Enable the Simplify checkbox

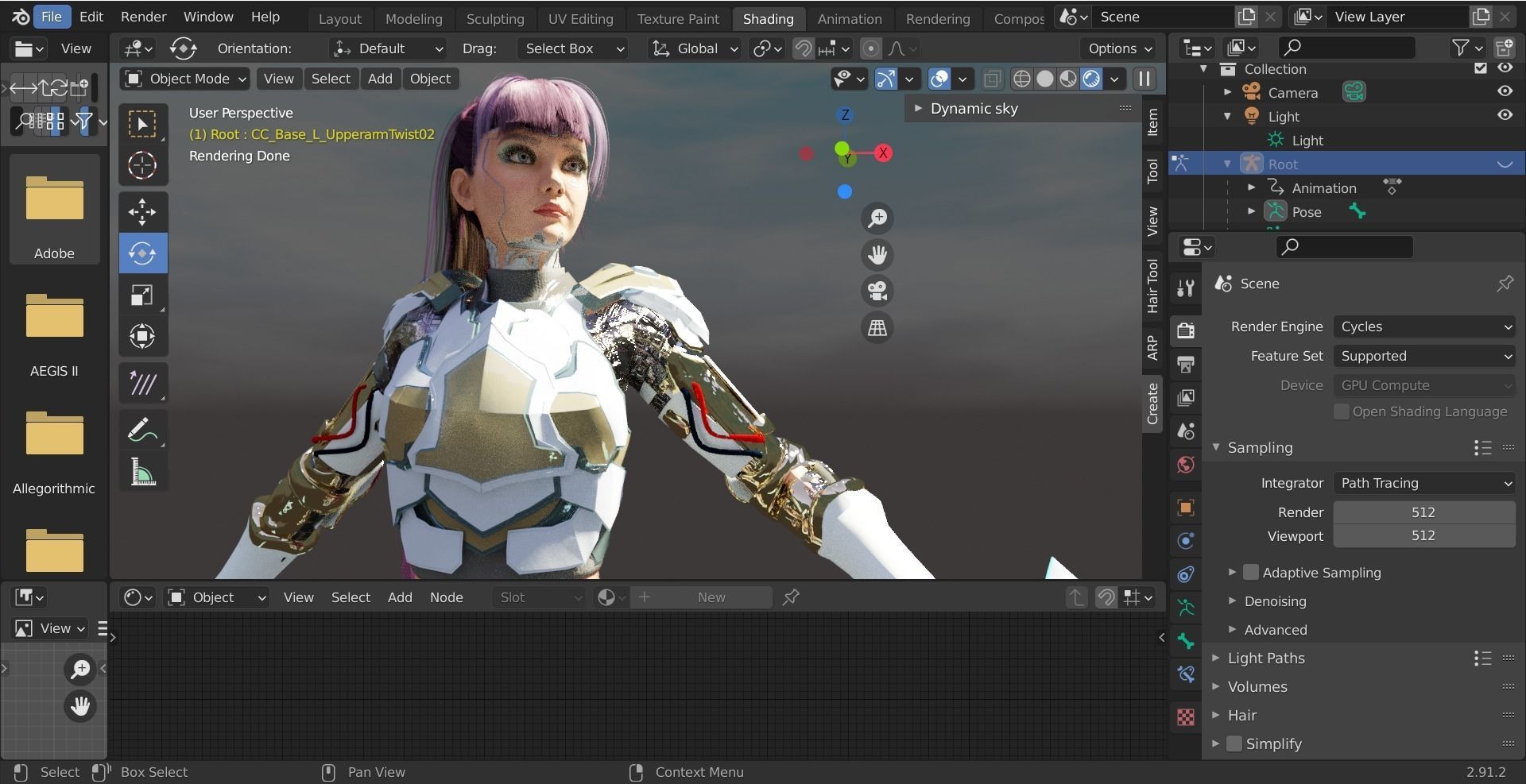(x=1234, y=744)
